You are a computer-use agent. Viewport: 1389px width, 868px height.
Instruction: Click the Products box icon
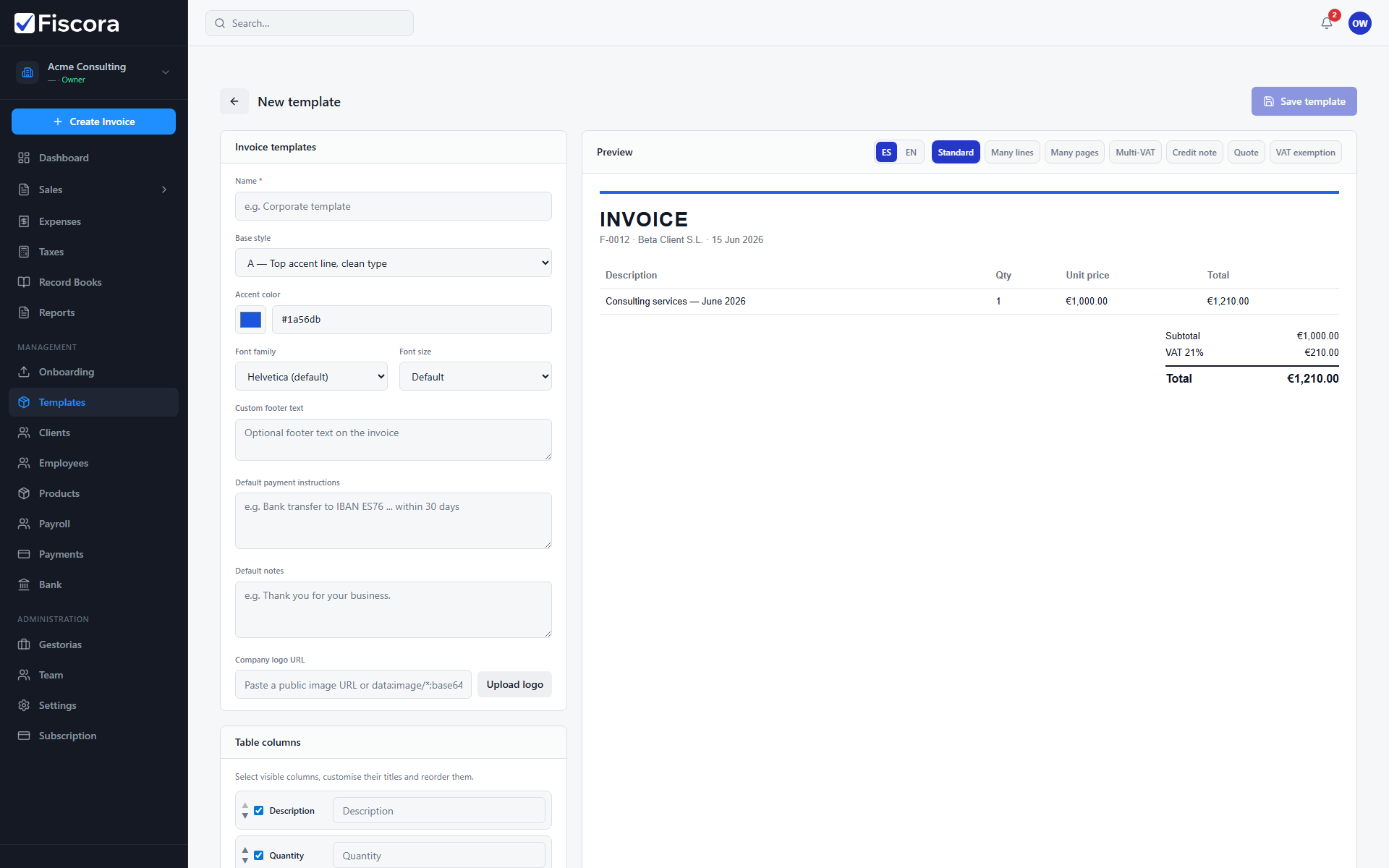coord(24,493)
